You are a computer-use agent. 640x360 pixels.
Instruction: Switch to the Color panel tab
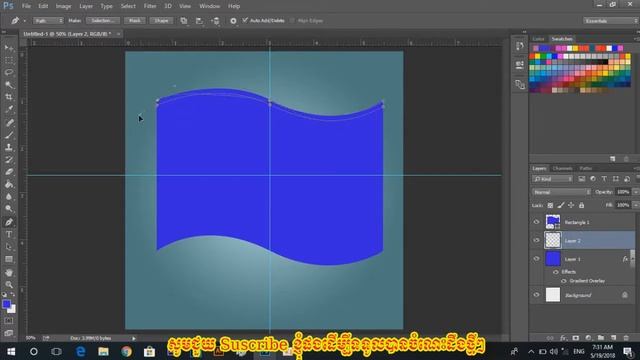[538, 39]
